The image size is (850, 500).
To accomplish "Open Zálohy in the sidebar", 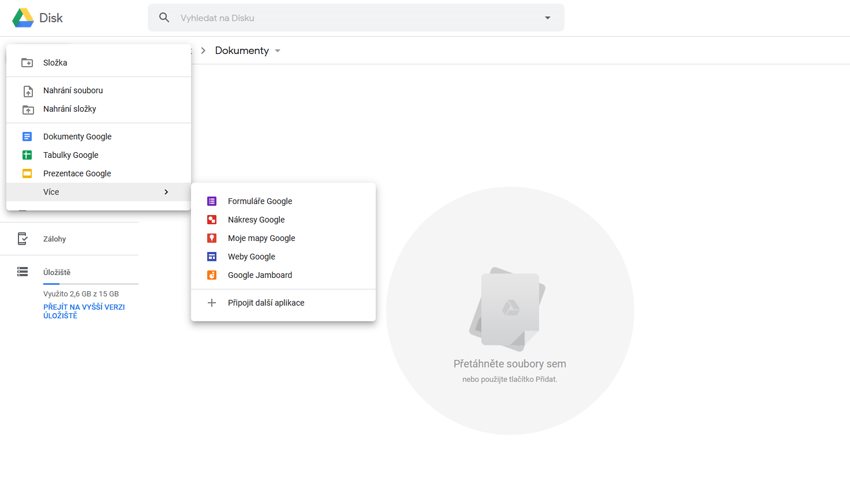I will 54,239.
